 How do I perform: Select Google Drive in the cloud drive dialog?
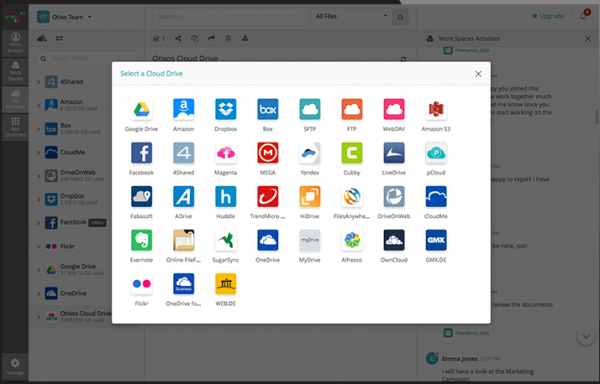click(141, 109)
